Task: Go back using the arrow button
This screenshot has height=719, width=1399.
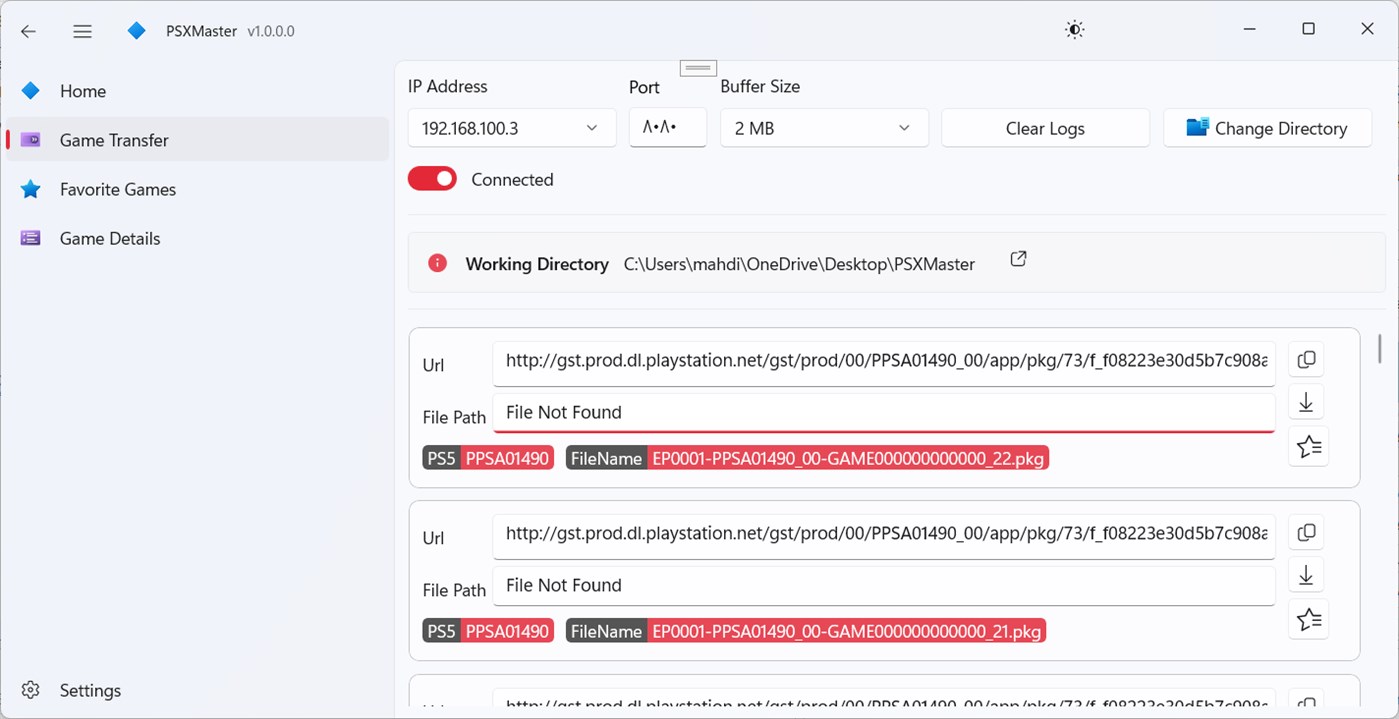Action: [x=28, y=31]
